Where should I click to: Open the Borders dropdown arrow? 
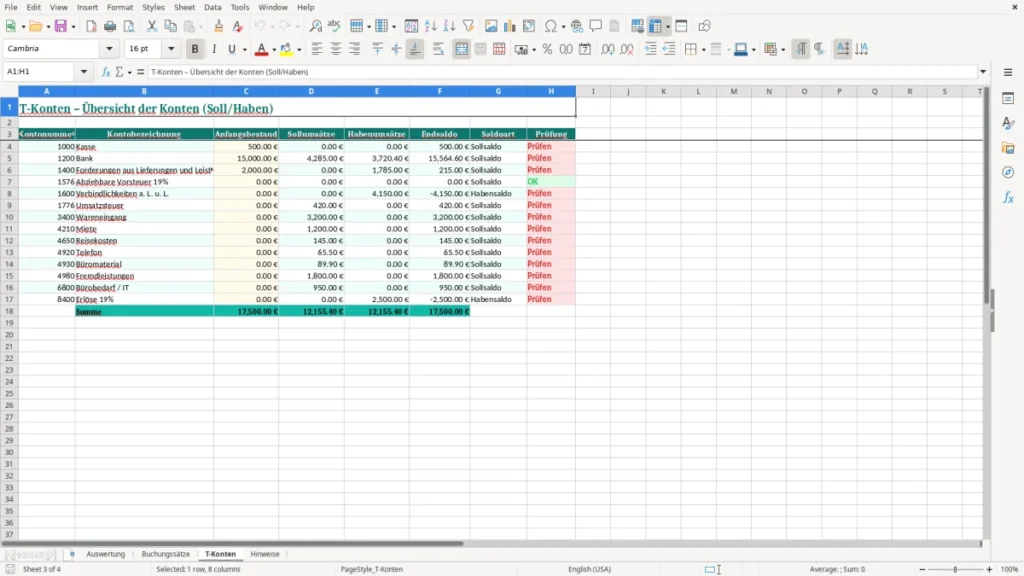(703, 50)
